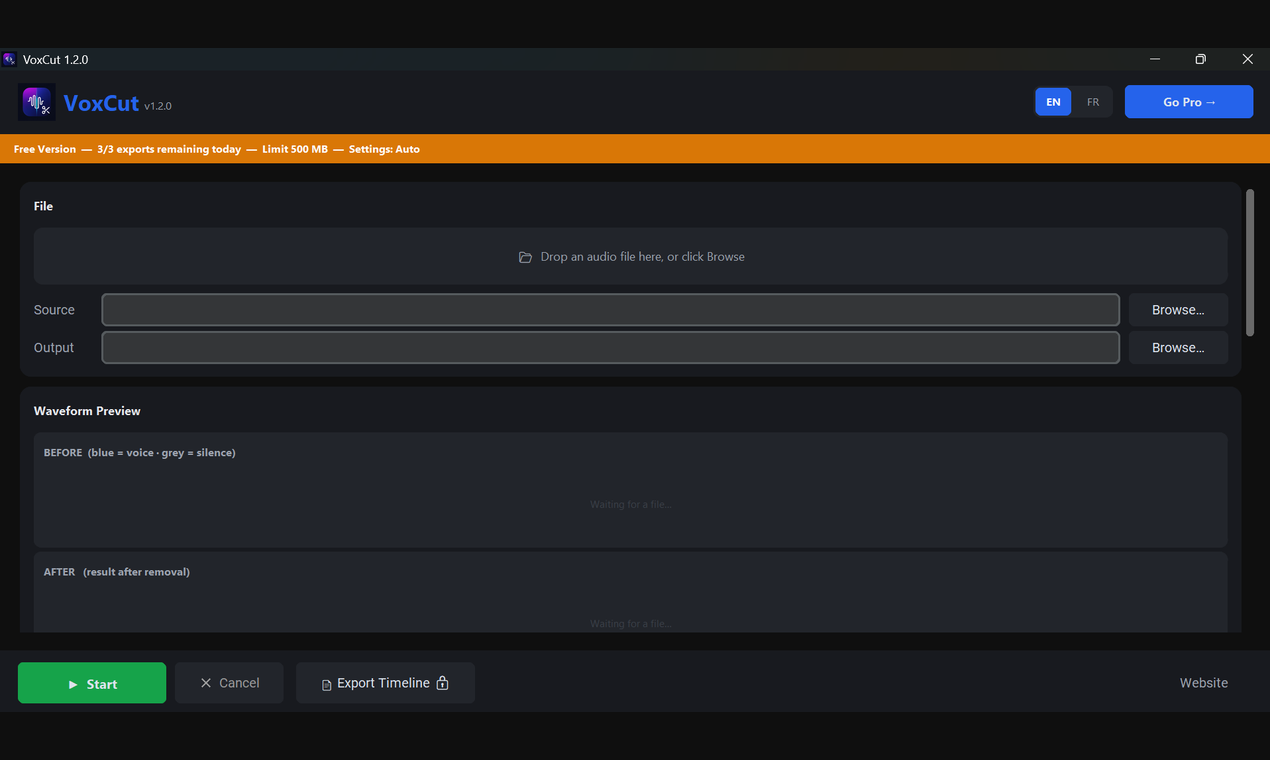
Task: Switch language to EN
Action: tap(1053, 102)
